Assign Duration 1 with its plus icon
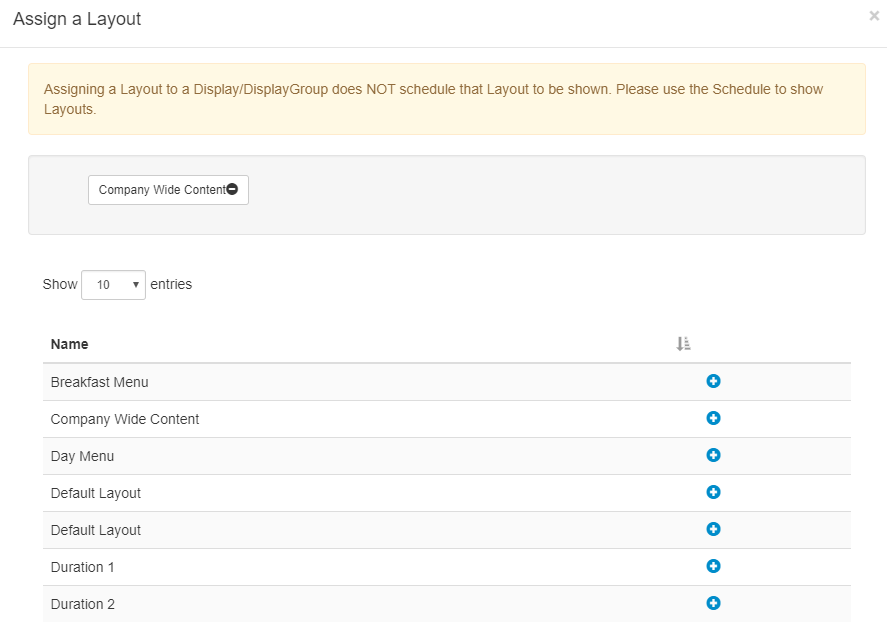The image size is (887, 622). pyautogui.click(x=713, y=566)
